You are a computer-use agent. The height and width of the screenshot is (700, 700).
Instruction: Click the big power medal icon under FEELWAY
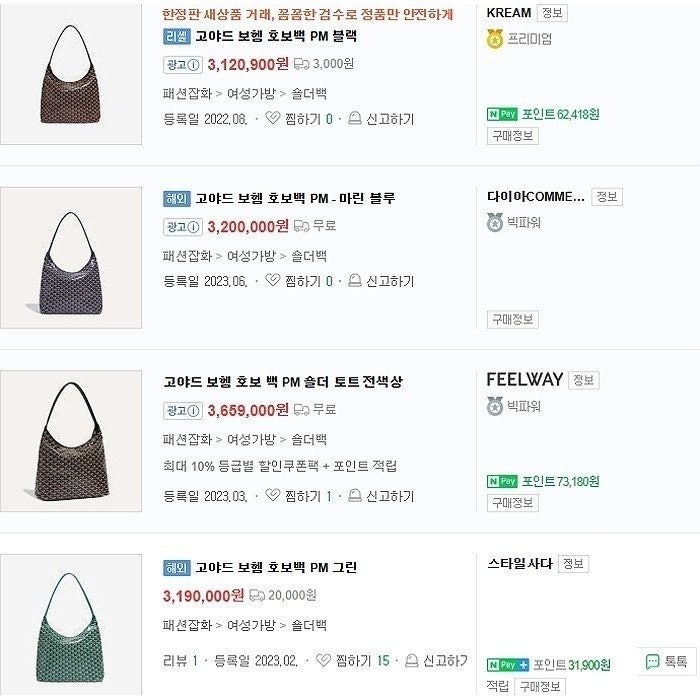pos(494,406)
